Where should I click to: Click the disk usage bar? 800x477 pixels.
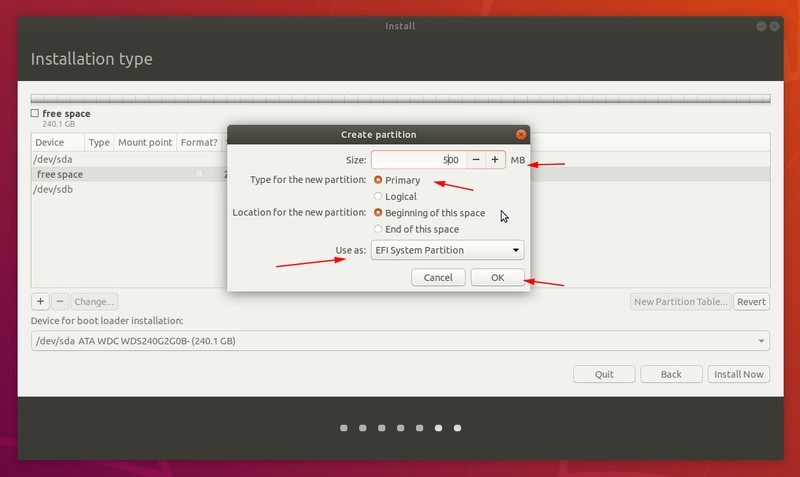(x=400, y=99)
